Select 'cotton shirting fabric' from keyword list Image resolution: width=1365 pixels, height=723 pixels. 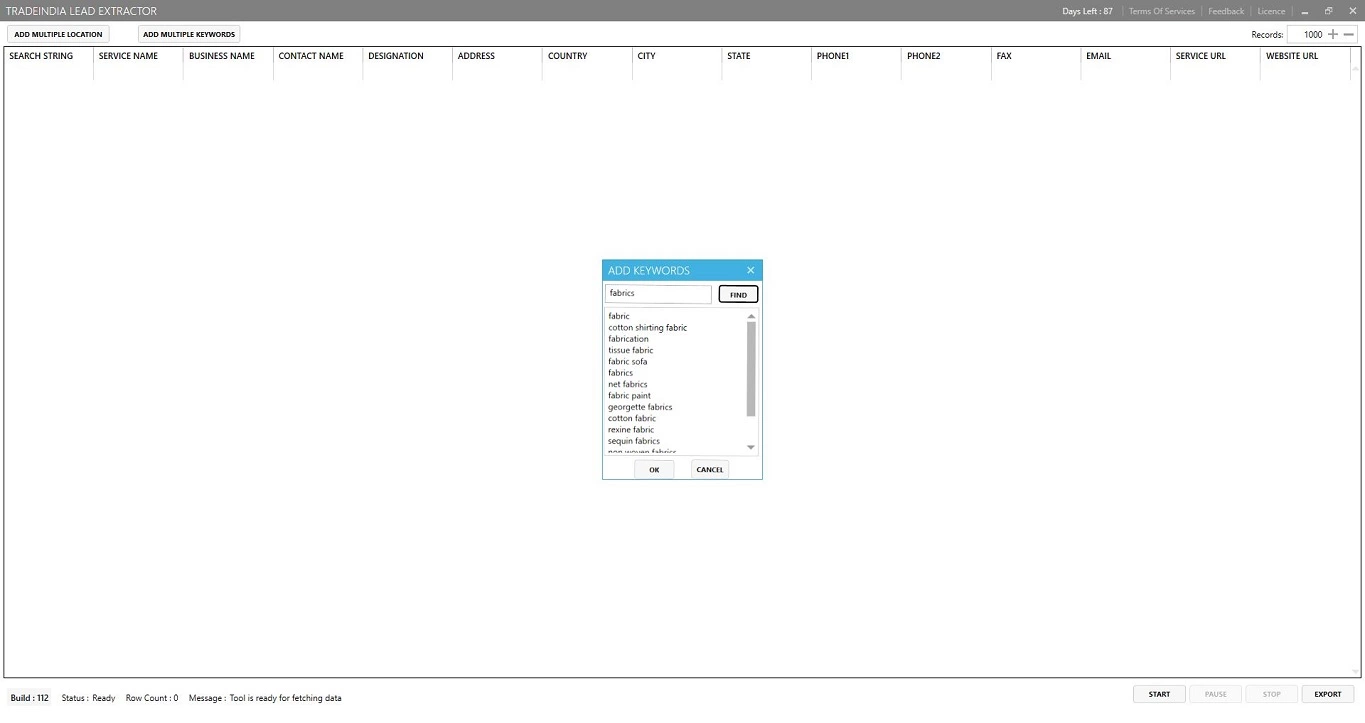coord(647,328)
